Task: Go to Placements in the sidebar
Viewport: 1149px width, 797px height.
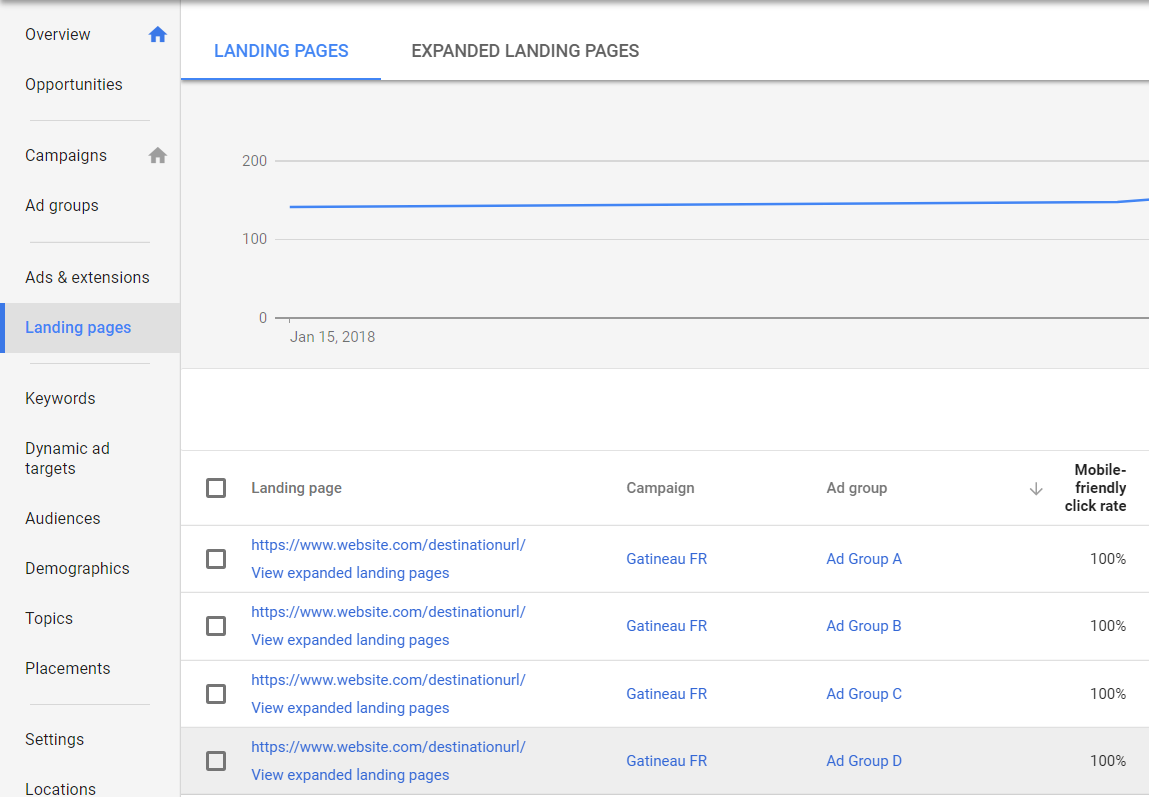Action: [67, 668]
